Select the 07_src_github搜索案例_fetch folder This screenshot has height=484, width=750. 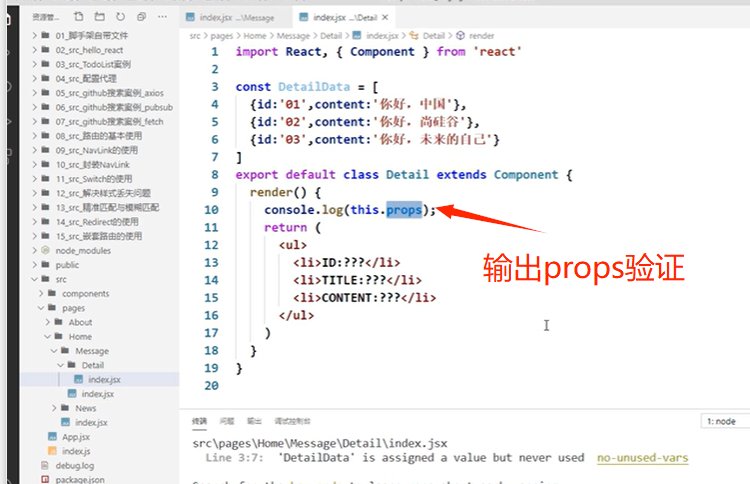[x=110, y=121]
